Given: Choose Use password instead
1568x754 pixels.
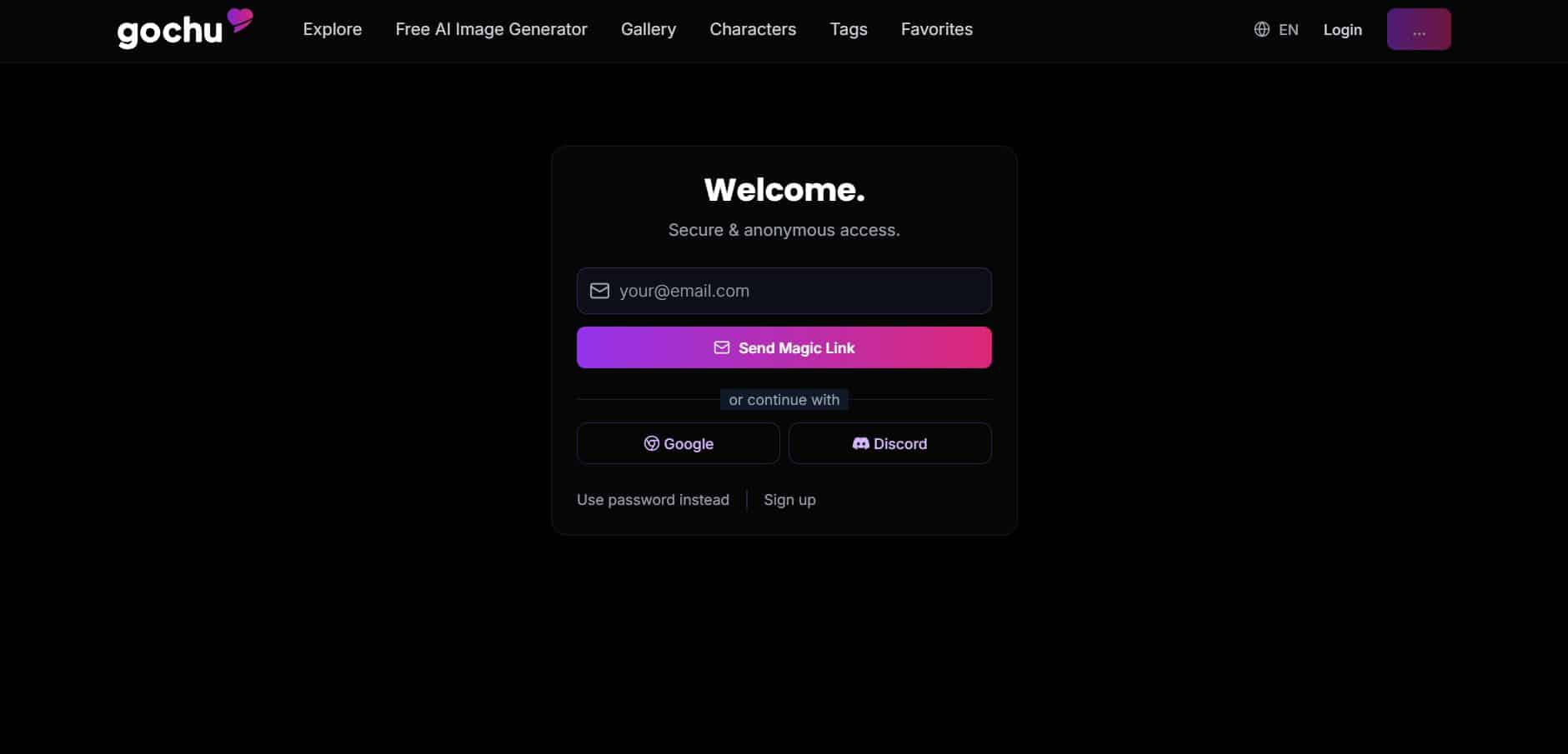Looking at the screenshot, I should (x=653, y=500).
